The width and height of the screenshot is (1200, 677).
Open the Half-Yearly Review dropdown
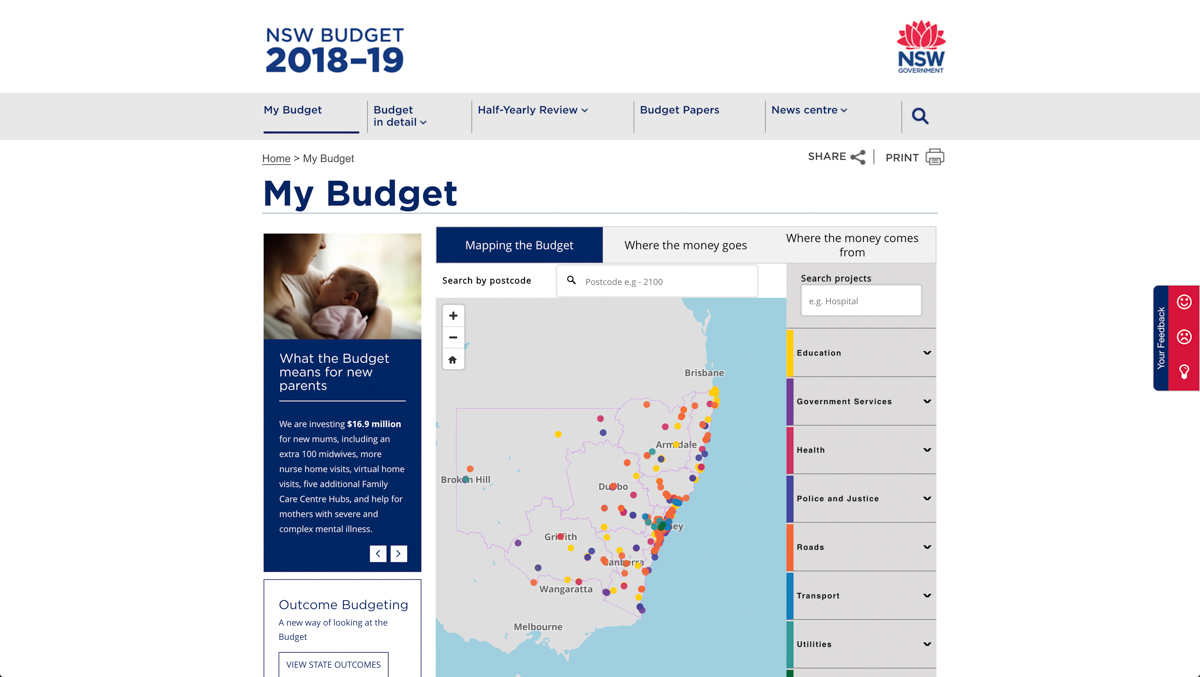tap(533, 110)
